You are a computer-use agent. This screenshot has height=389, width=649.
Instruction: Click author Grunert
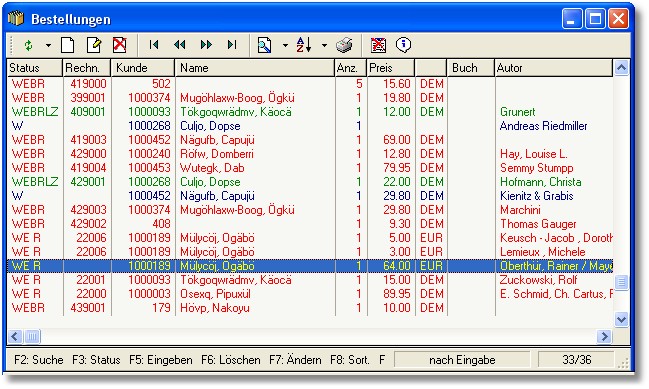(517, 112)
